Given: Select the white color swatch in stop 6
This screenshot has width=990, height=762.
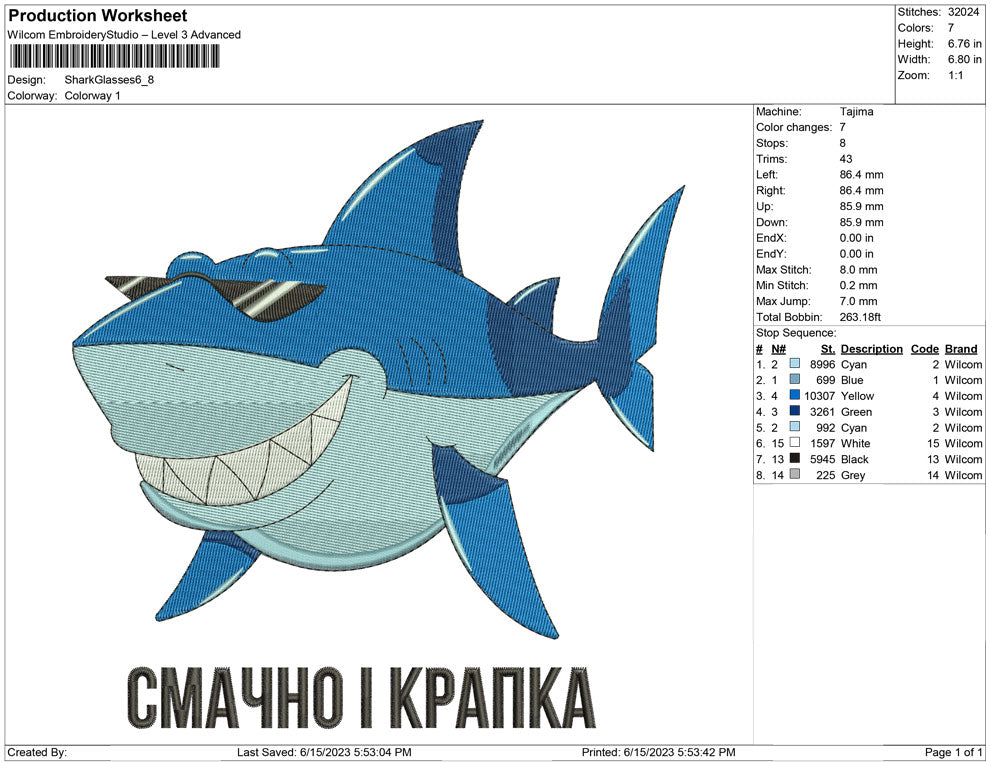Looking at the screenshot, I should [794, 443].
